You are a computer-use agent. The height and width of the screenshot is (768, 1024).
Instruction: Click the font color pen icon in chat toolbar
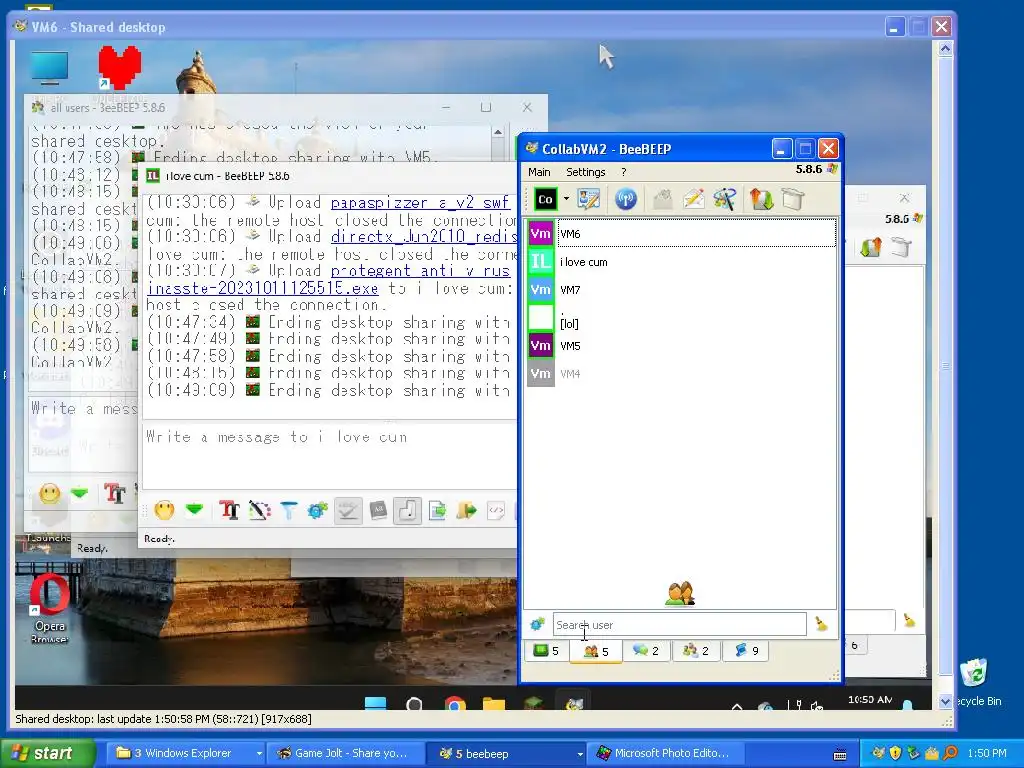[x=259, y=510]
